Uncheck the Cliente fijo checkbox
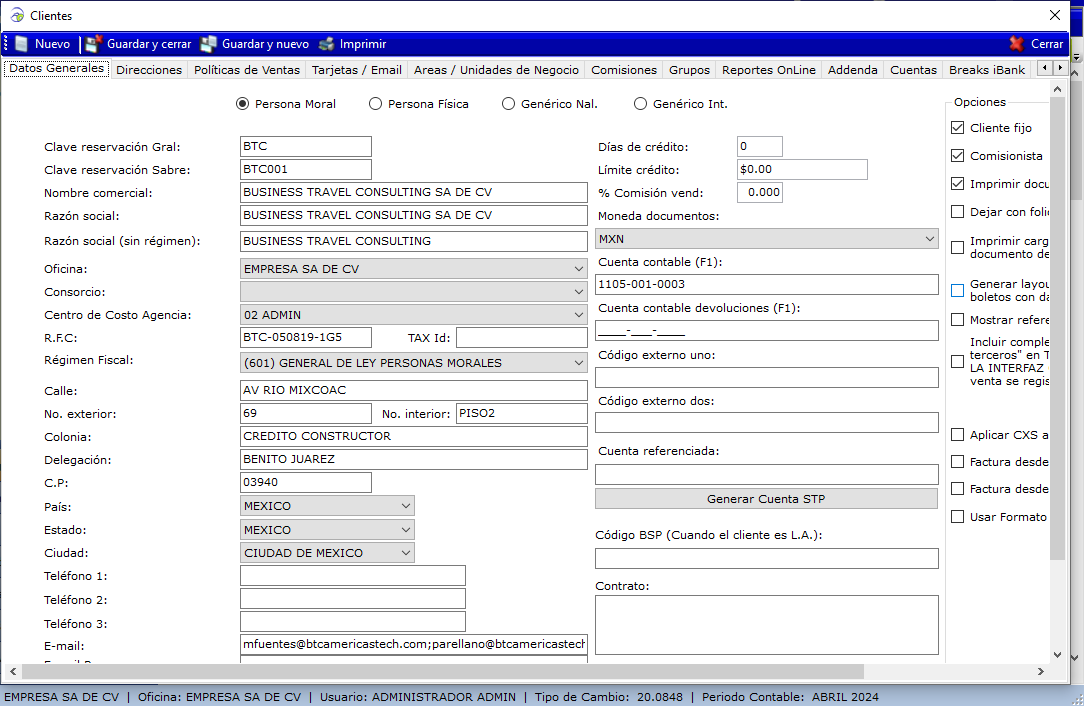The height and width of the screenshot is (706, 1084). point(958,128)
